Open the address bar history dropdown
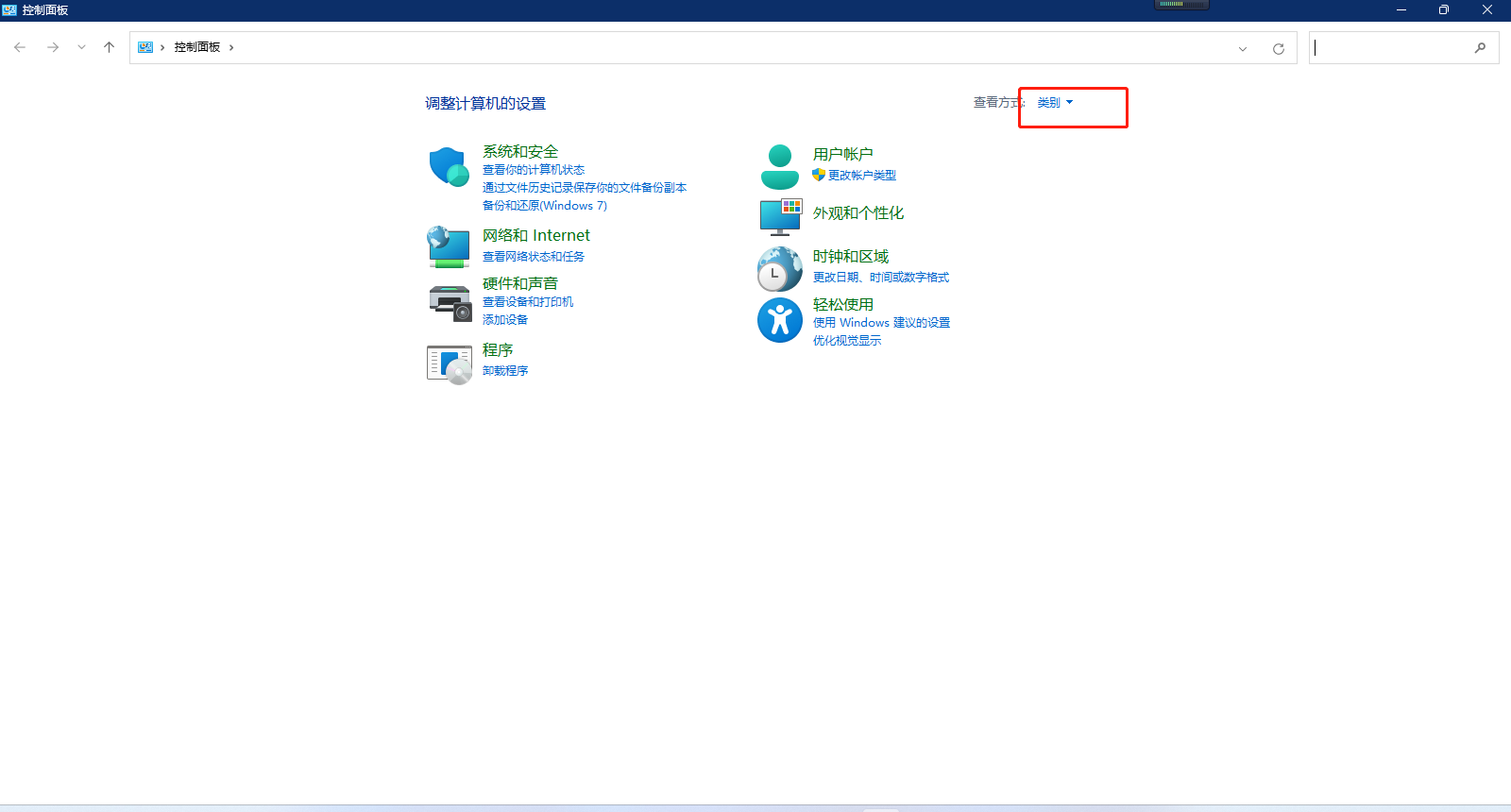 1243,48
